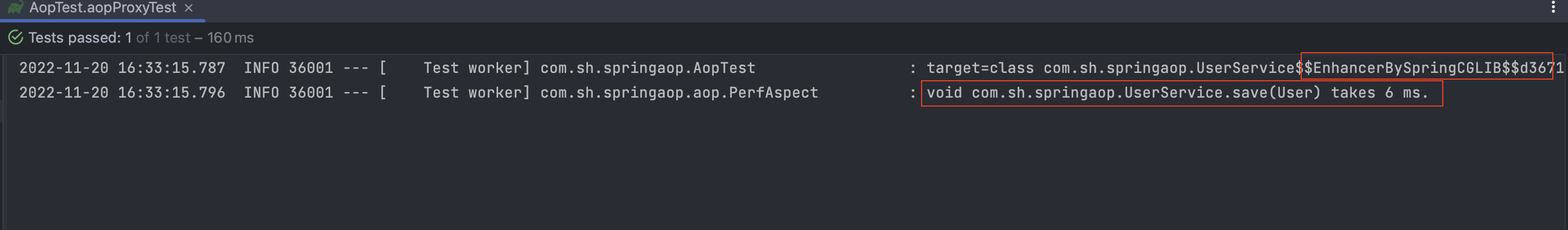1568x230 pixels.
Task: Click com.sh.springaop.aop.PerfAspect logger name
Action: point(680,93)
